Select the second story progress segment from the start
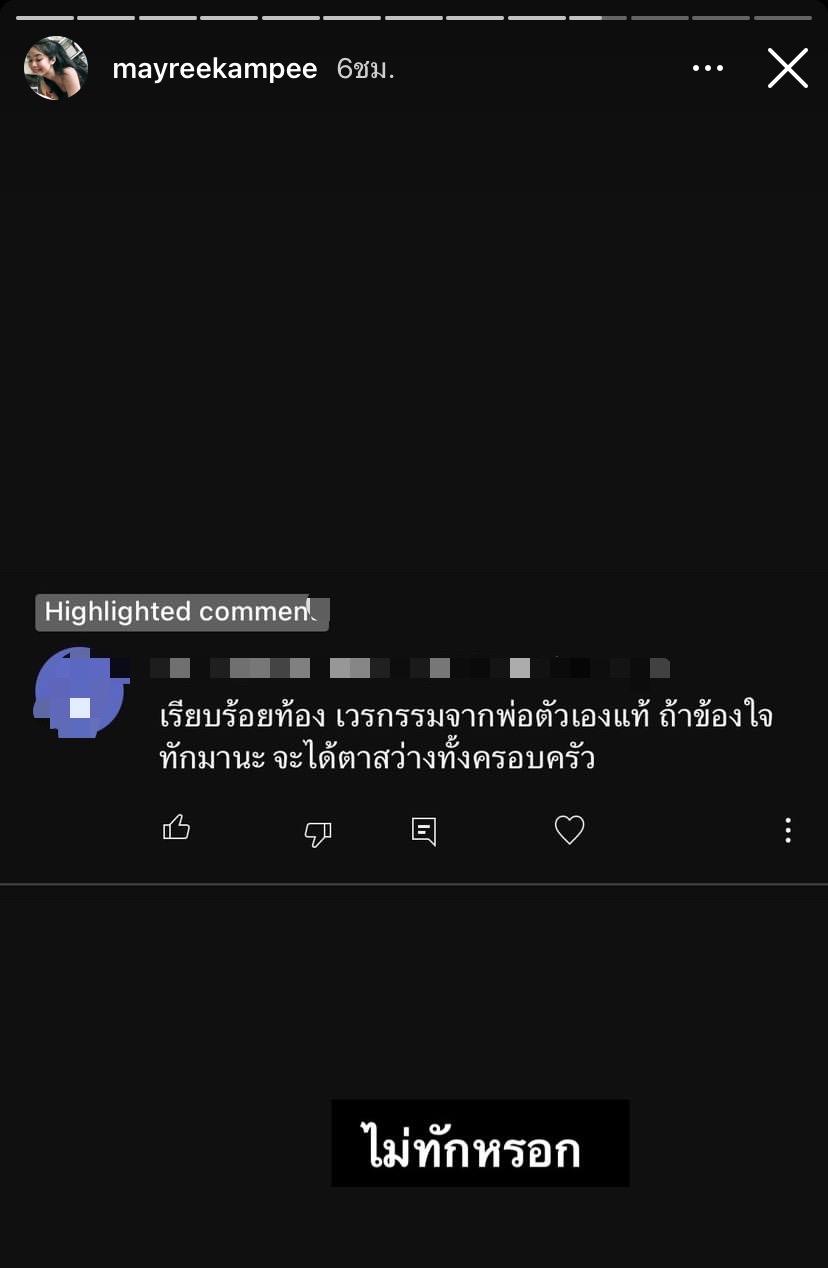828x1268 pixels. pos(106,18)
